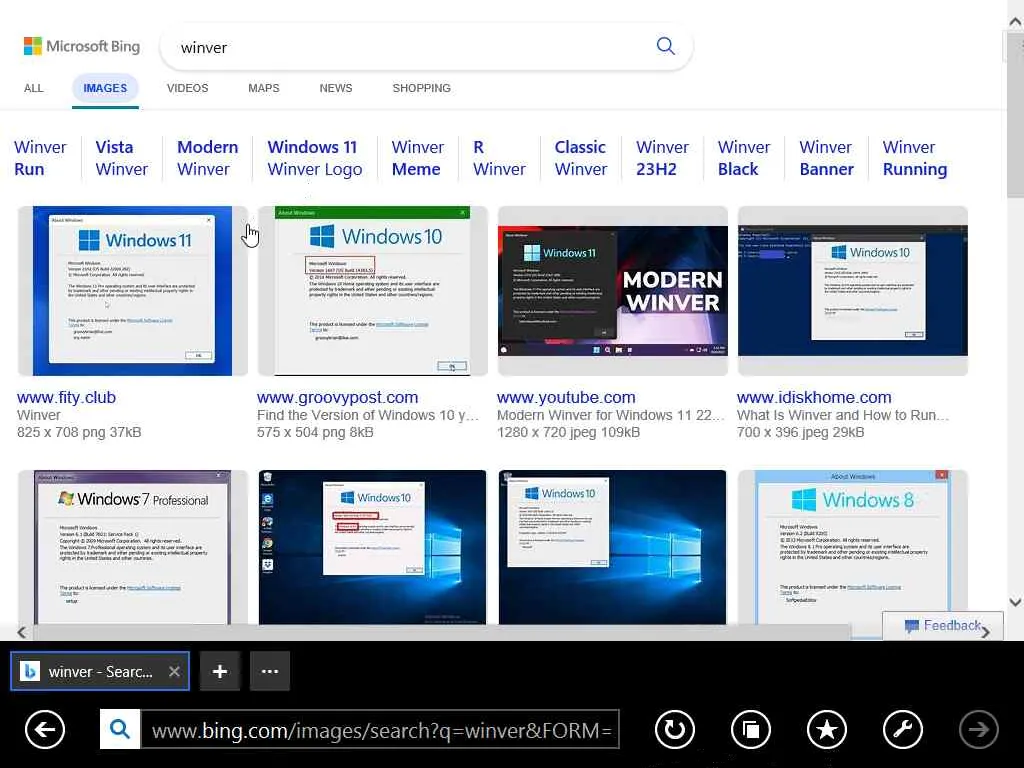Image resolution: width=1024 pixels, height=768 pixels.
Task: Click the Winver Run suggestion
Action: tap(40, 158)
